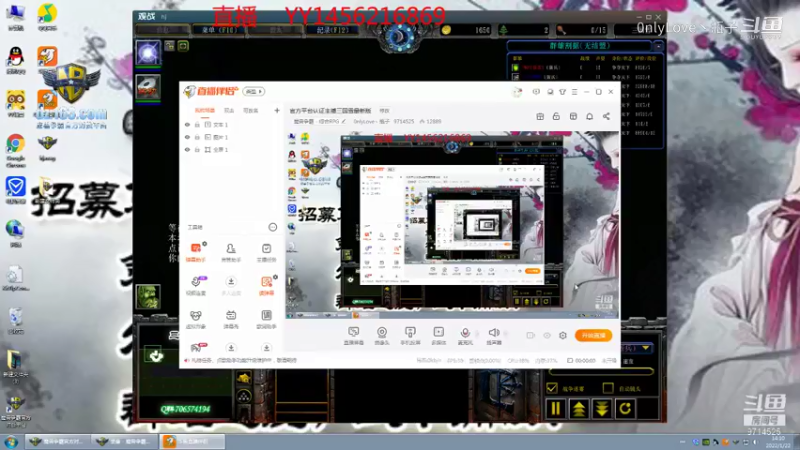
Task: Click the hero portrait in spectator window
Action: 148,297
